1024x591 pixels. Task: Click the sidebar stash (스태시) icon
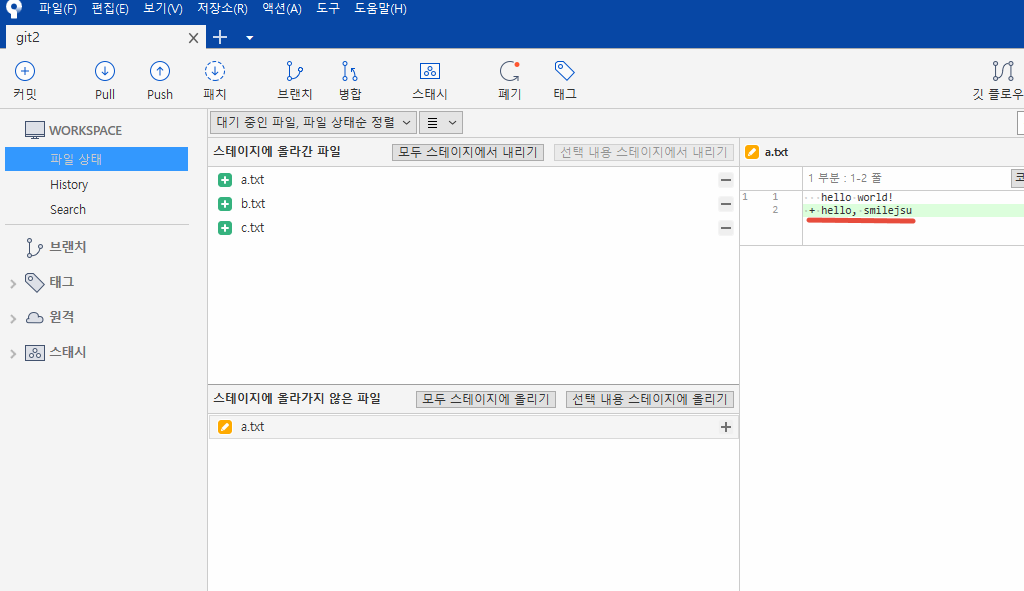click(35, 353)
